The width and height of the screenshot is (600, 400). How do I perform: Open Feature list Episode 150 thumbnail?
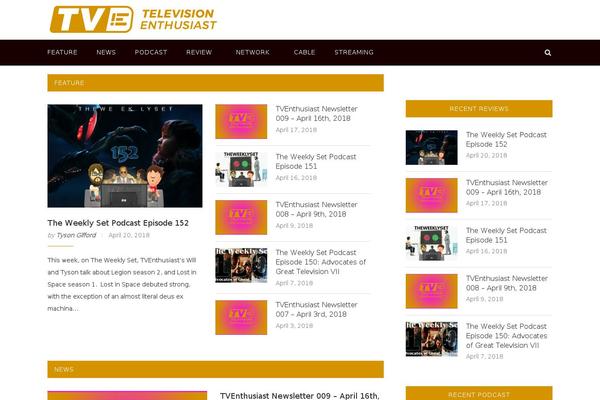[x=241, y=265]
